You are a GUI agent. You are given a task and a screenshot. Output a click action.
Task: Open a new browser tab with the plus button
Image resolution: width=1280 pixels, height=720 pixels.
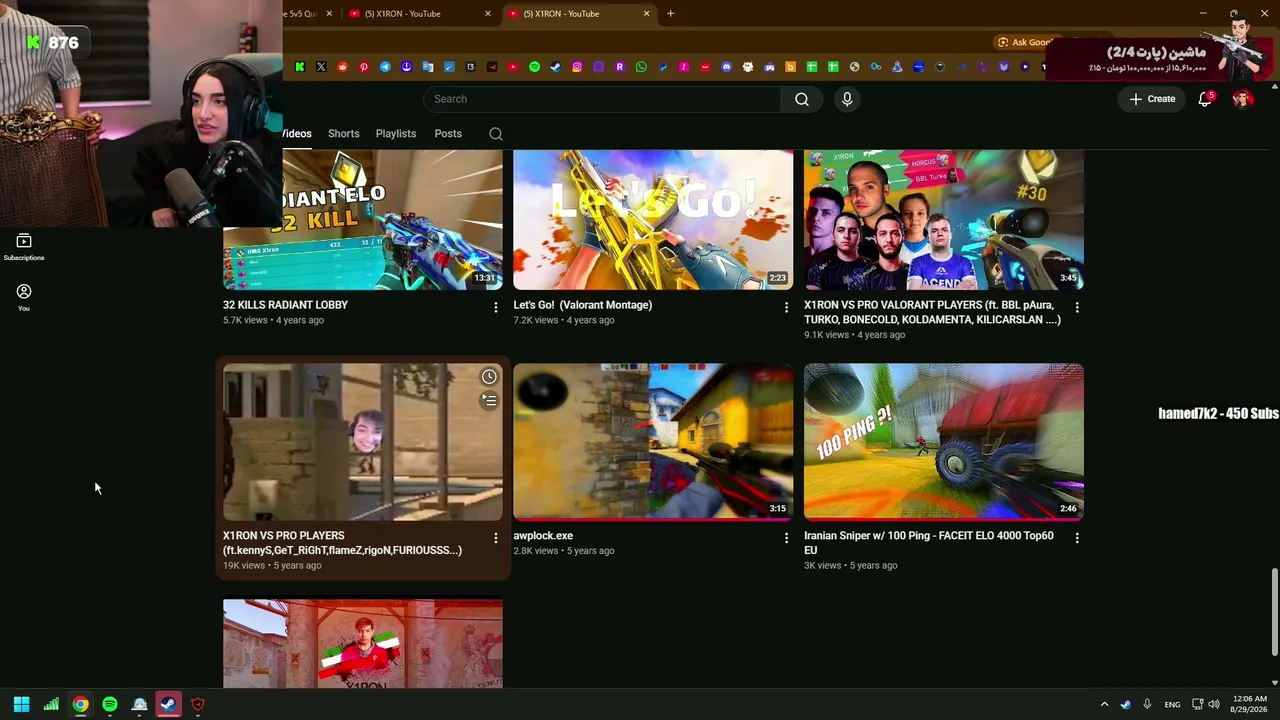(670, 14)
